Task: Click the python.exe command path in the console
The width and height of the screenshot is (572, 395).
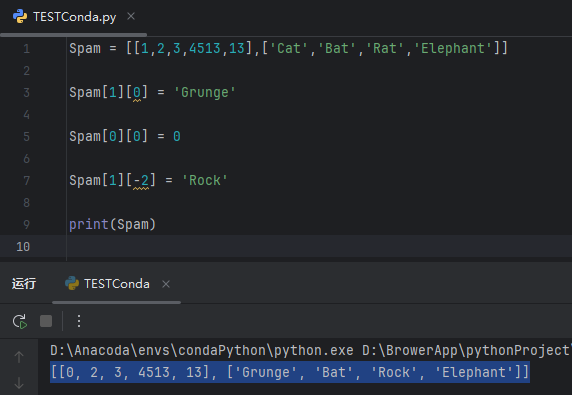Action: [x=202, y=351]
